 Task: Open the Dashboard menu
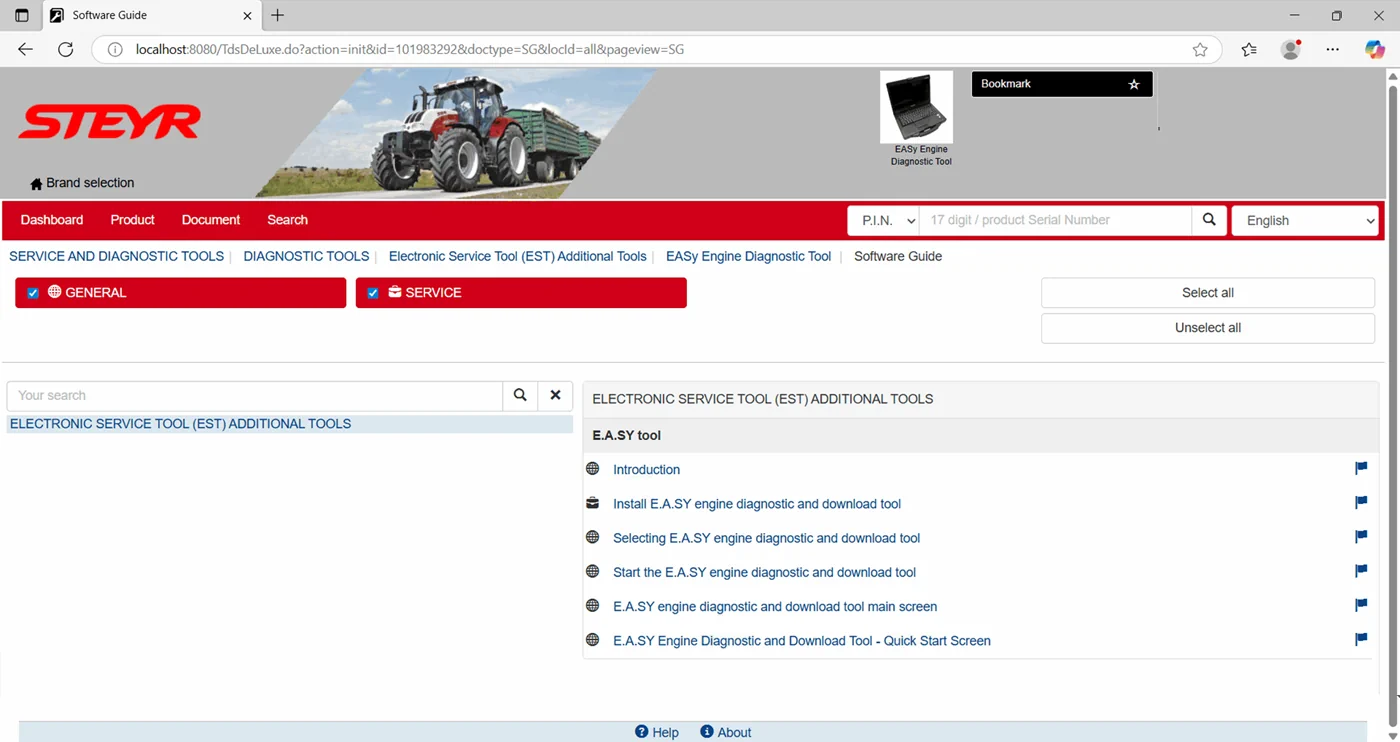[52, 220]
